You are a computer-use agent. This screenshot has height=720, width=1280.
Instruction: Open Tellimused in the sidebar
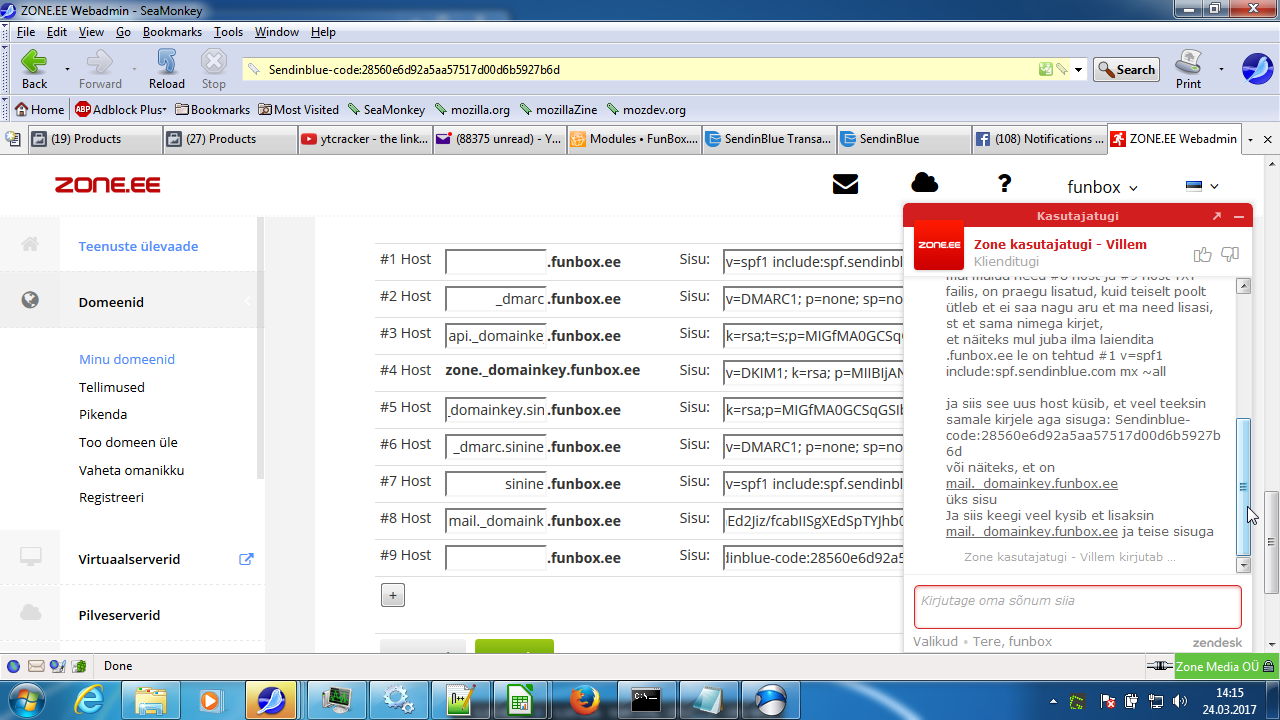tap(112, 387)
